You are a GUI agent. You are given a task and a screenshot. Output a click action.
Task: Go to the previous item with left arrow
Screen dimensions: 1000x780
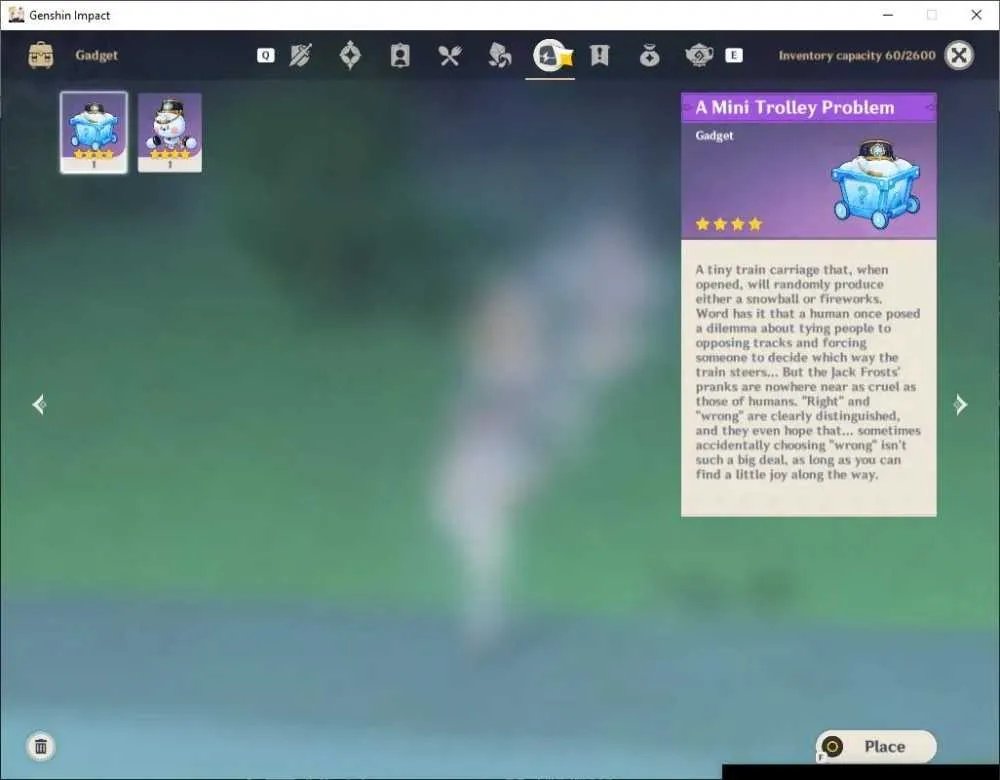pyautogui.click(x=39, y=404)
